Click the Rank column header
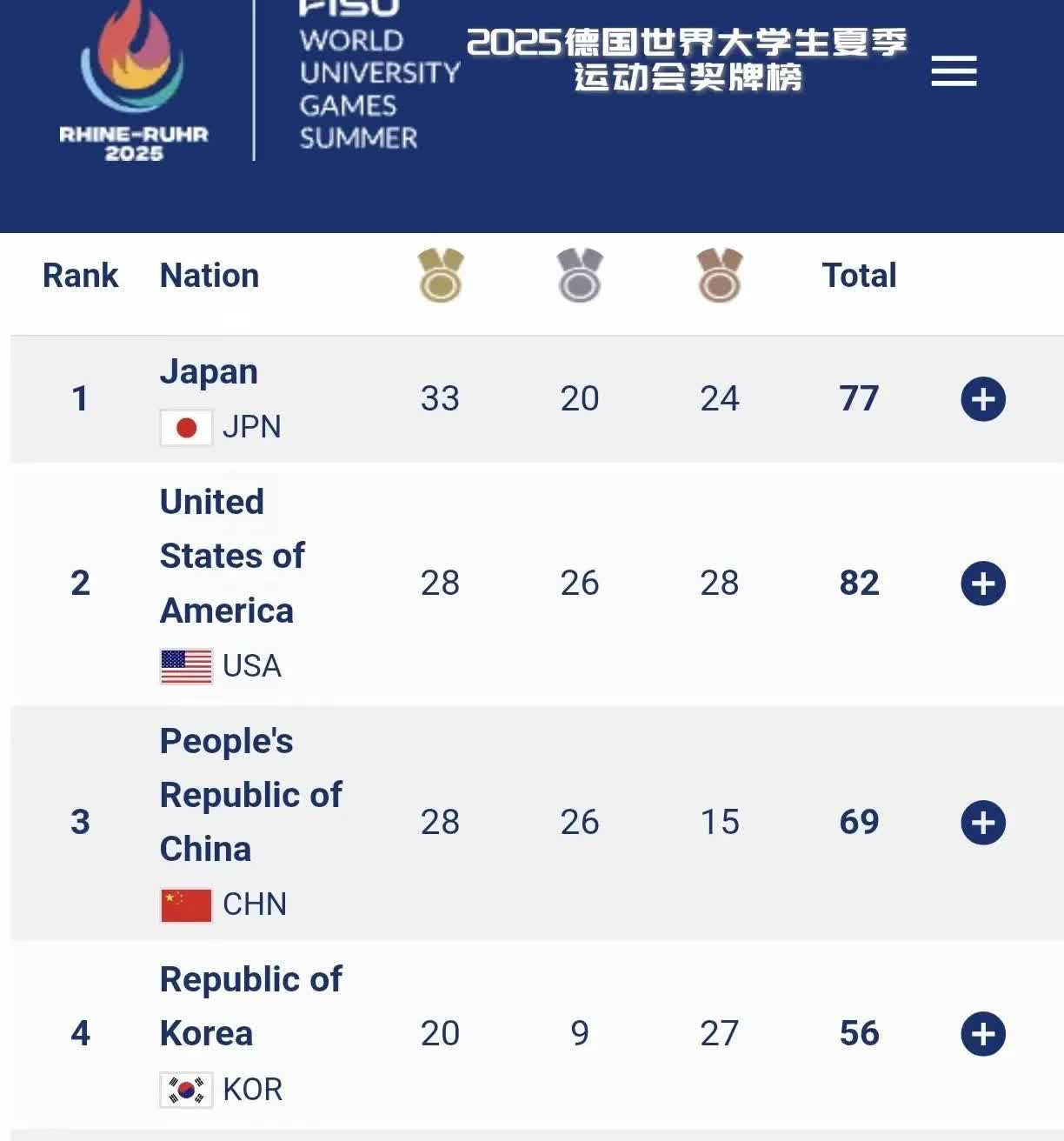This screenshot has width=1064, height=1141. click(x=80, y=276)
